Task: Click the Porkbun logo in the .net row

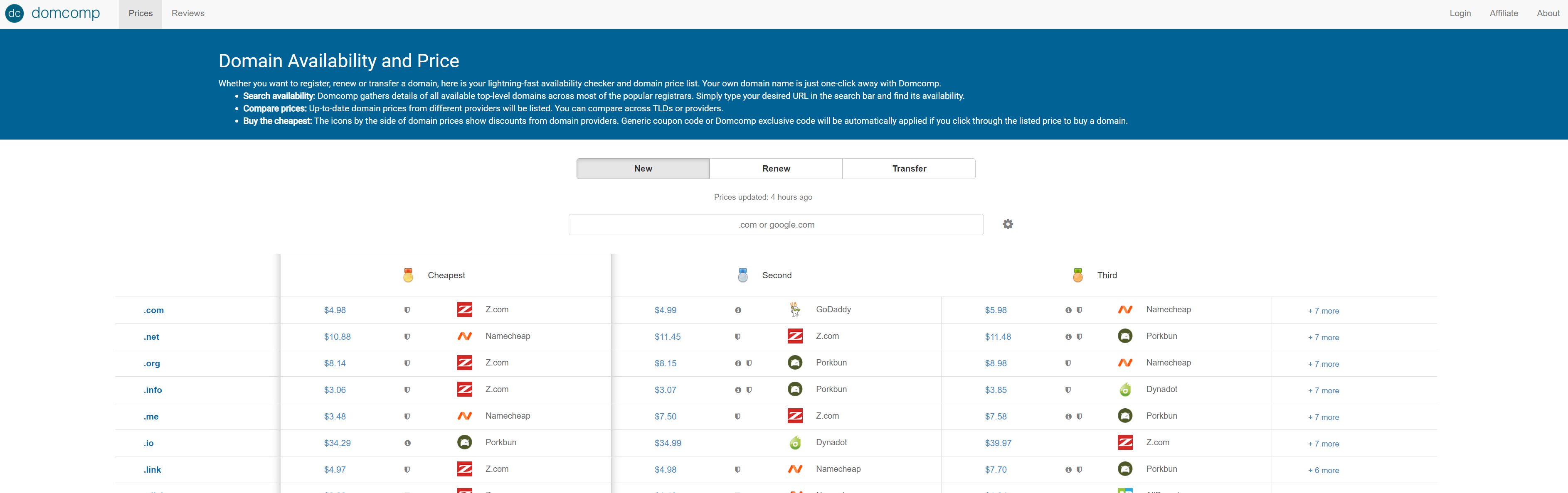Action: click(1125, 336)
